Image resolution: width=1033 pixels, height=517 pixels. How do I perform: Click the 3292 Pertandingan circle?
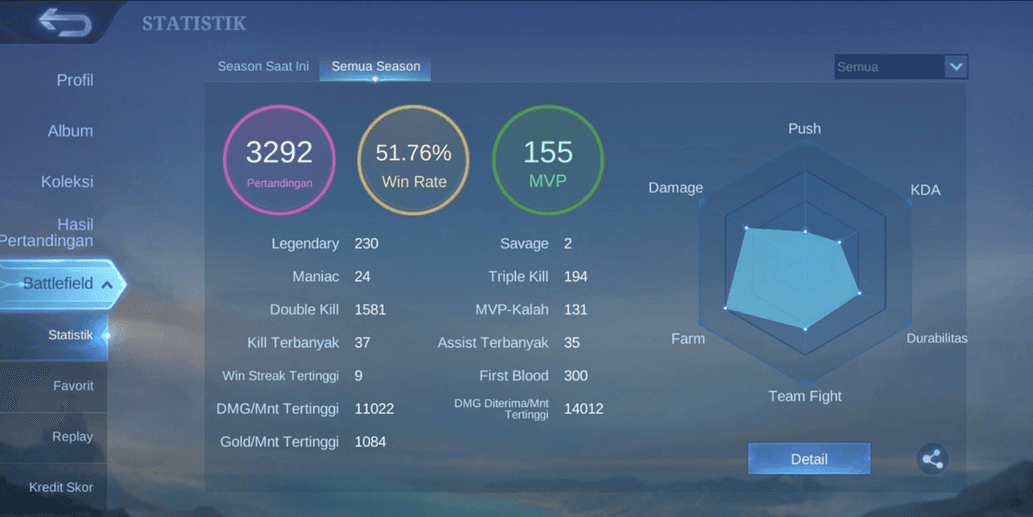(279, 160)
